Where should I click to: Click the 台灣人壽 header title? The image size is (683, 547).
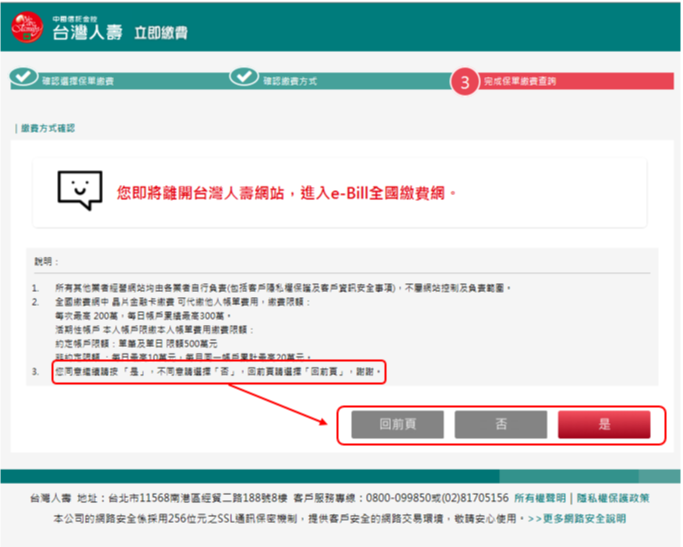tap(88, 32)
